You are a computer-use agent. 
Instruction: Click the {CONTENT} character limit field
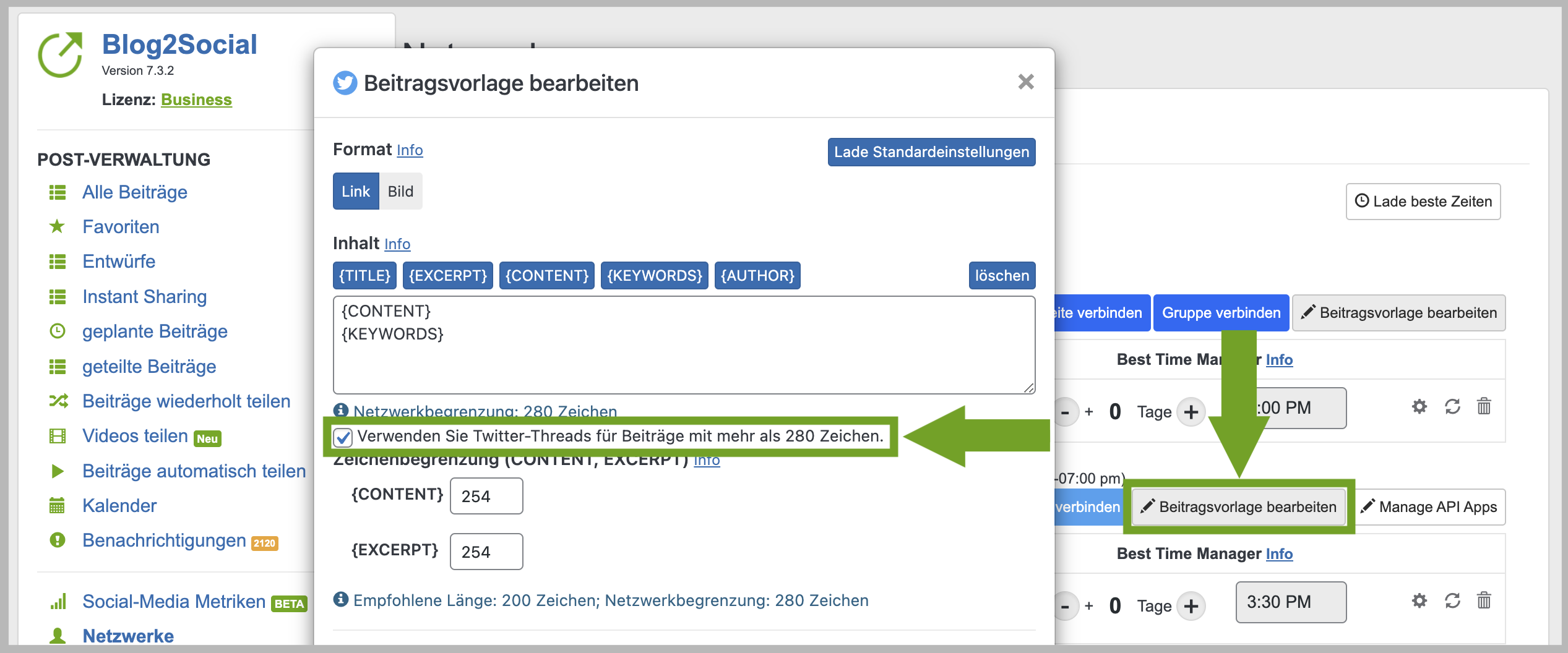point(486,496)
